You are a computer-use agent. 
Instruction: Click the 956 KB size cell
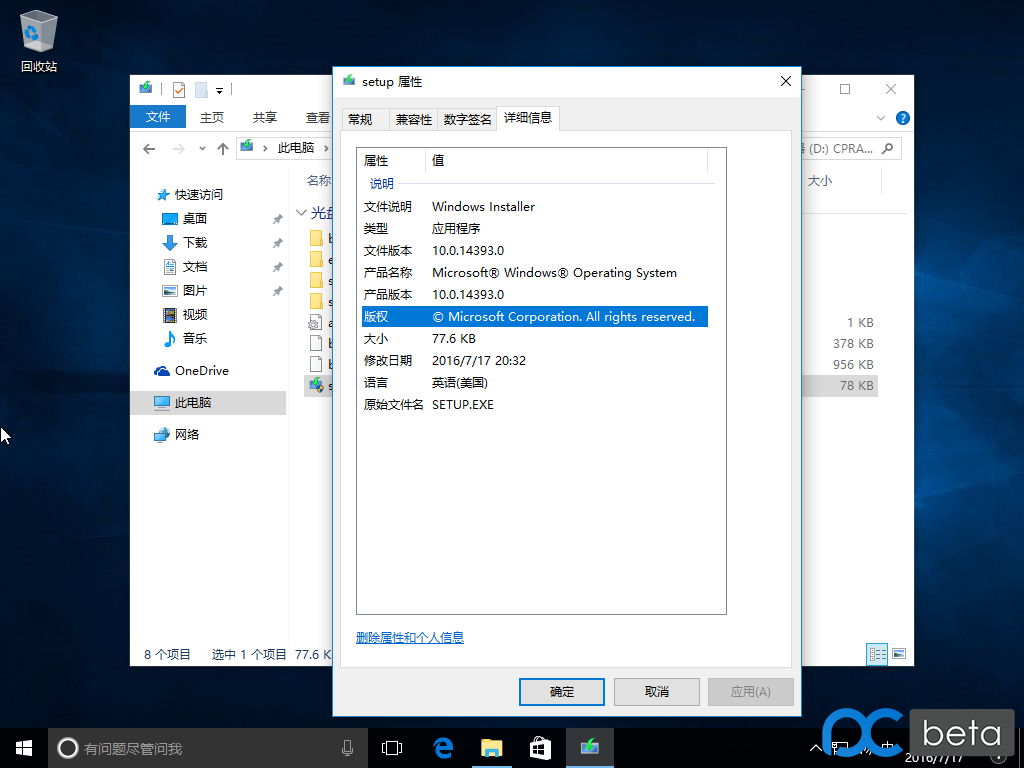(853, 364)
